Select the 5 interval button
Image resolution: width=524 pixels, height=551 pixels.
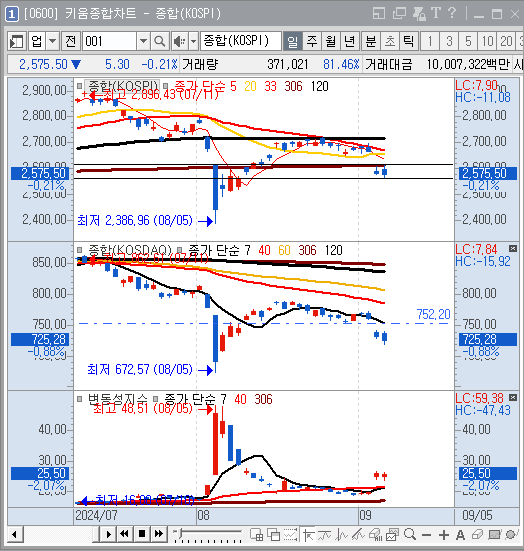tap(468, 41)
